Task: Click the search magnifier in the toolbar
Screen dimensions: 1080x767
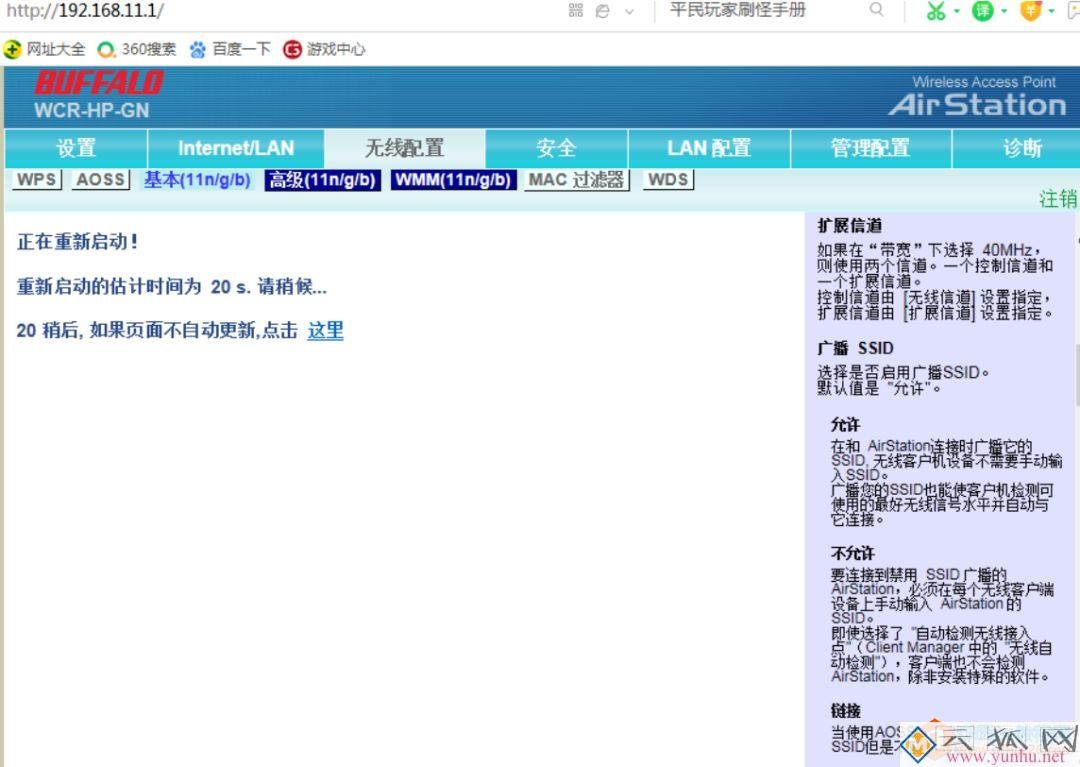Action: (877, 12)
